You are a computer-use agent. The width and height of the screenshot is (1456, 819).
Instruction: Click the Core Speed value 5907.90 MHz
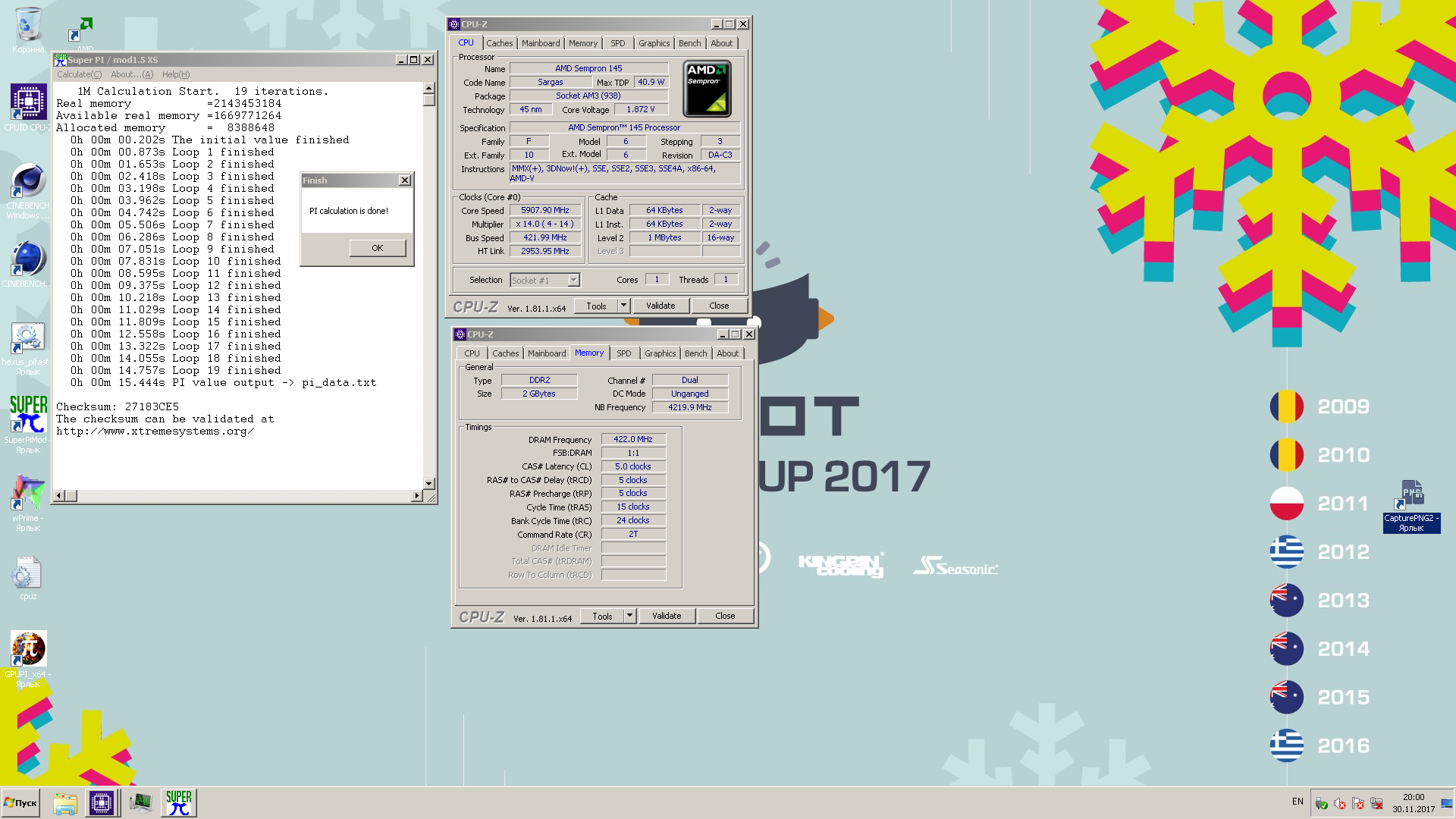(x=545, y=211)
